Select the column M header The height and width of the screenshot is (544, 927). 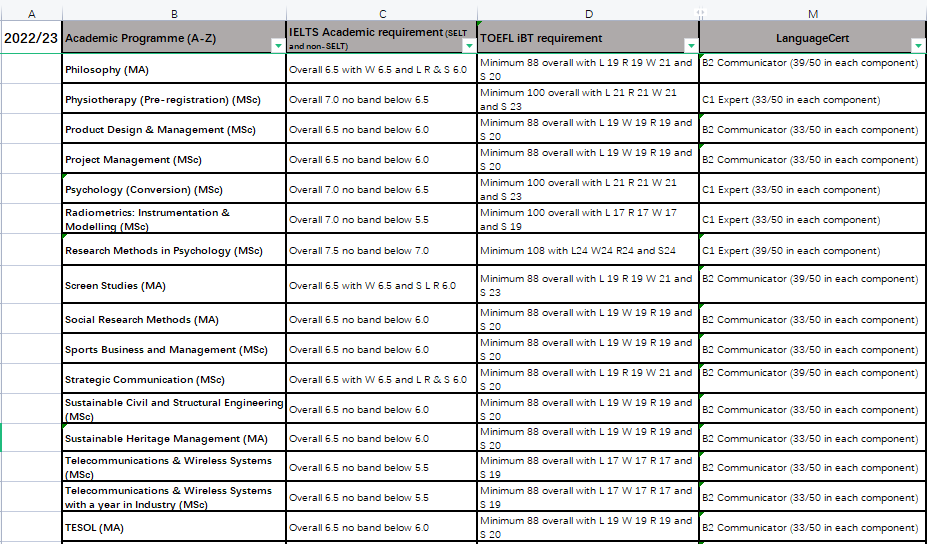(x=813, y=13)
